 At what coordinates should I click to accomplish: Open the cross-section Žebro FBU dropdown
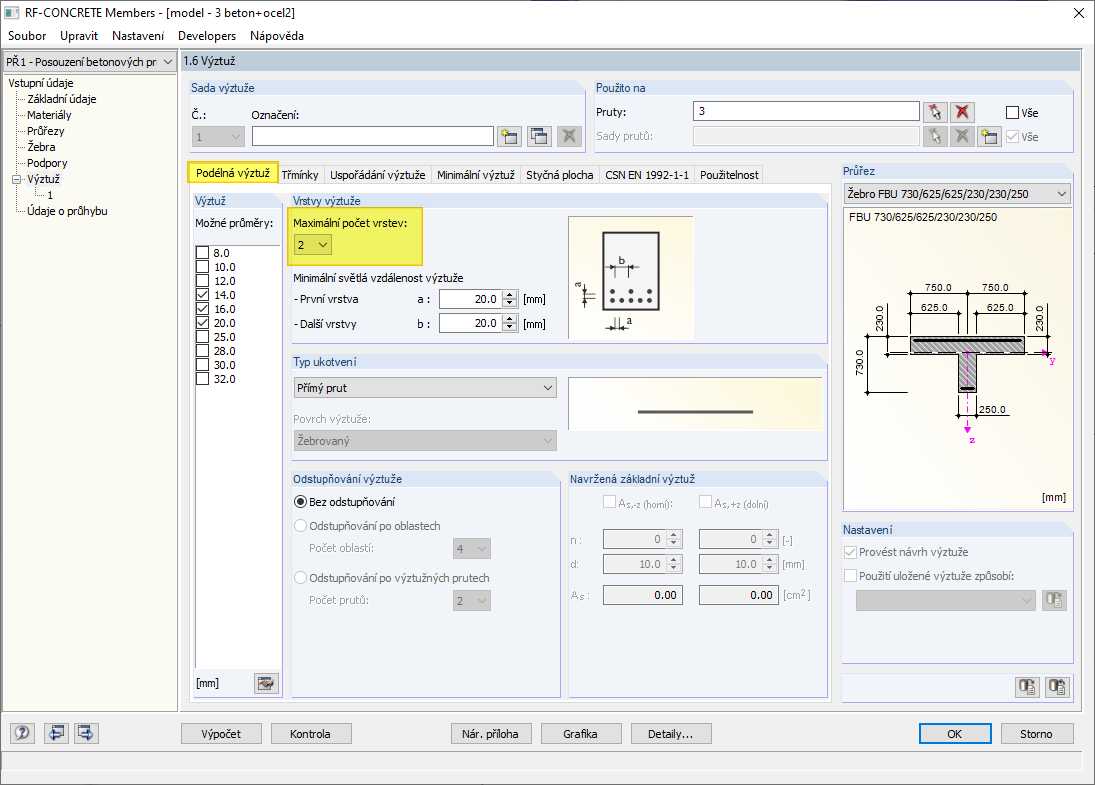point(957,193)
